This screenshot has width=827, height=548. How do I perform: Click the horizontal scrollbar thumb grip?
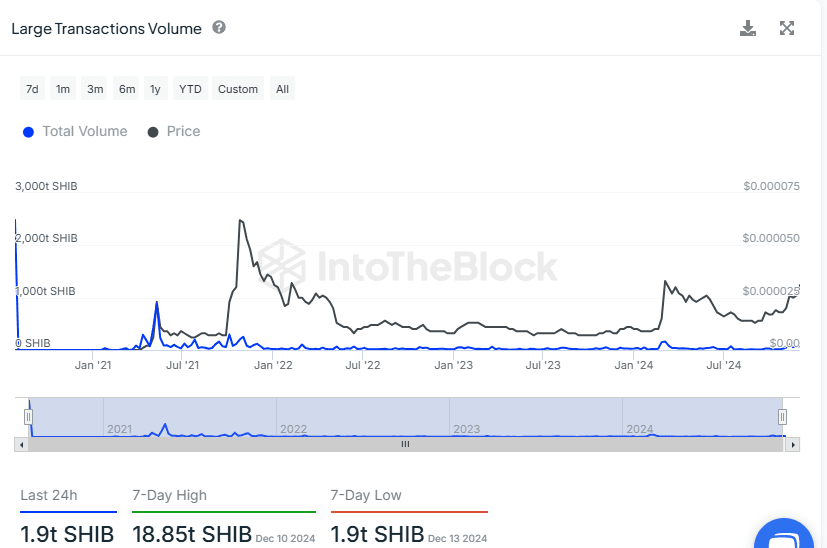point(405,445)
